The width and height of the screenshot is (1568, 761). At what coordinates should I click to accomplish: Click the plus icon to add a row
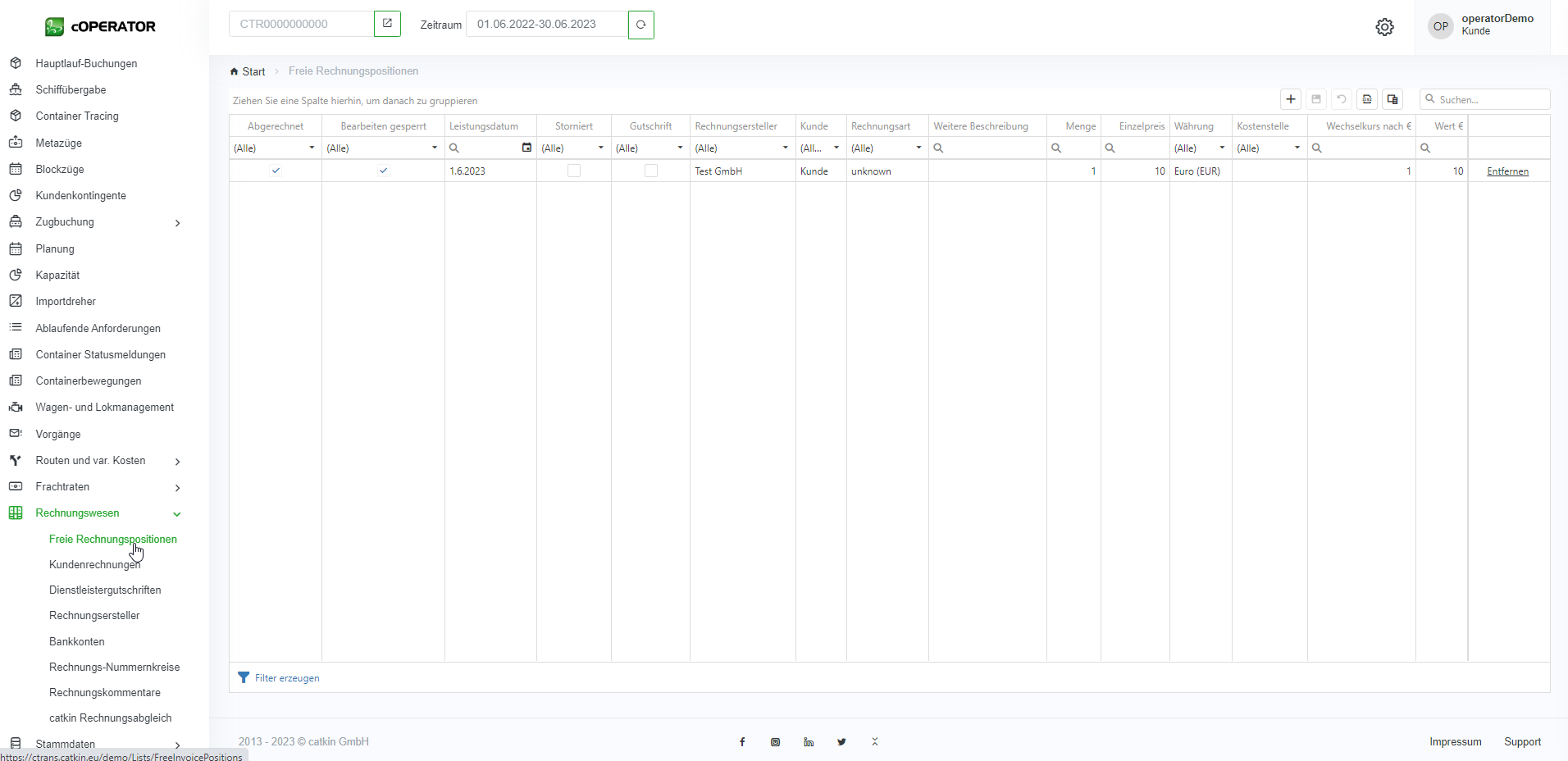pos(1291,99)
